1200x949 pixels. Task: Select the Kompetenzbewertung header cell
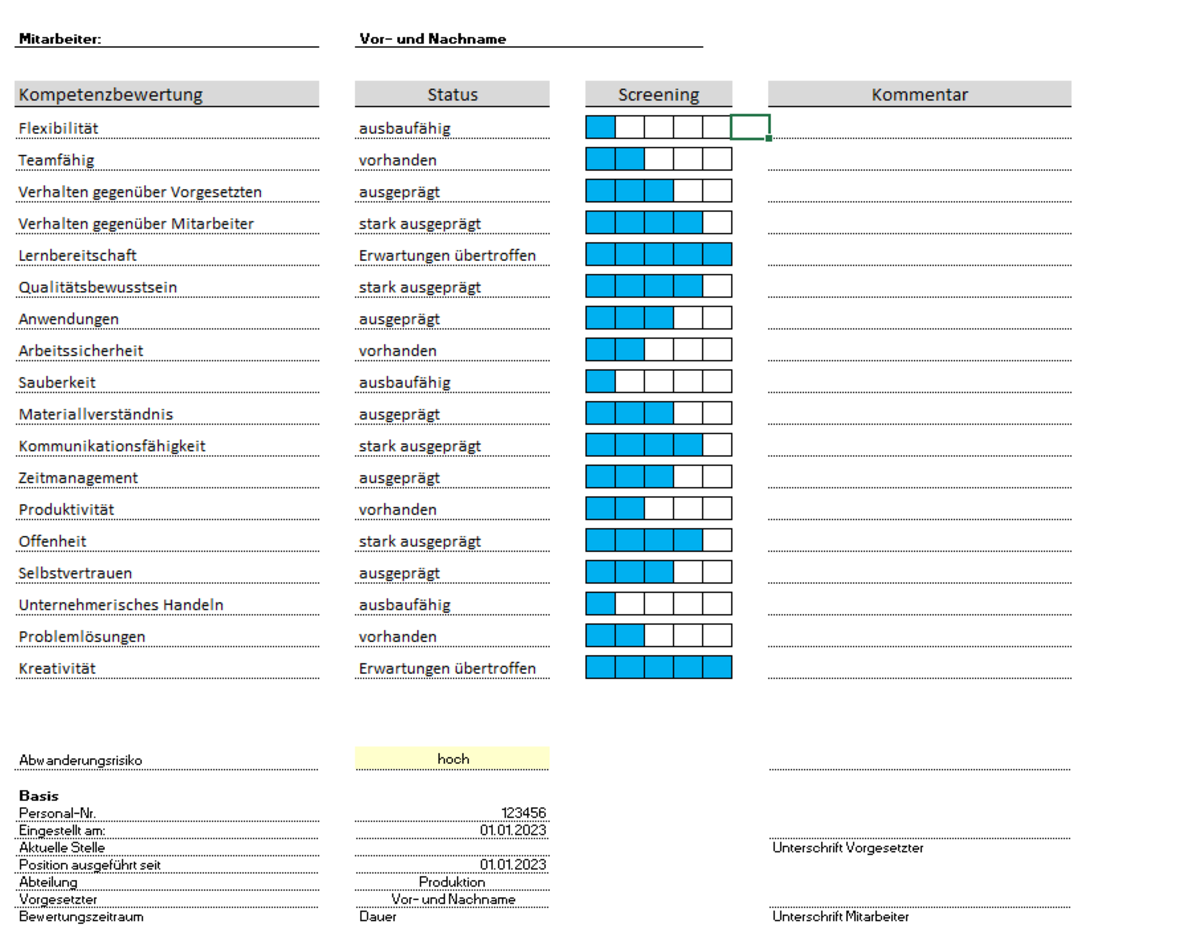click(x=166, y=95)
